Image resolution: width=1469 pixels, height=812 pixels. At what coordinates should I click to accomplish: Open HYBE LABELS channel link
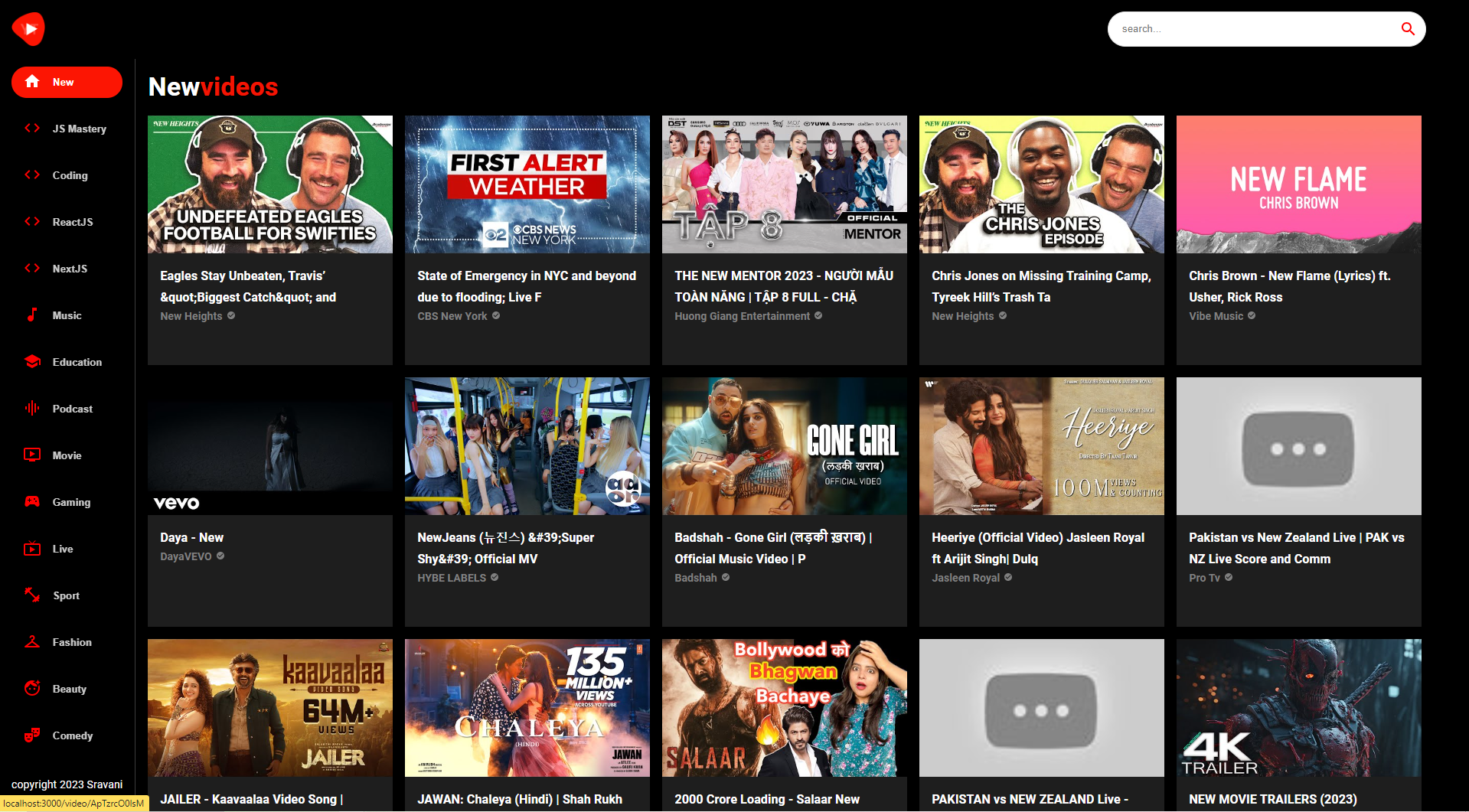452,578
